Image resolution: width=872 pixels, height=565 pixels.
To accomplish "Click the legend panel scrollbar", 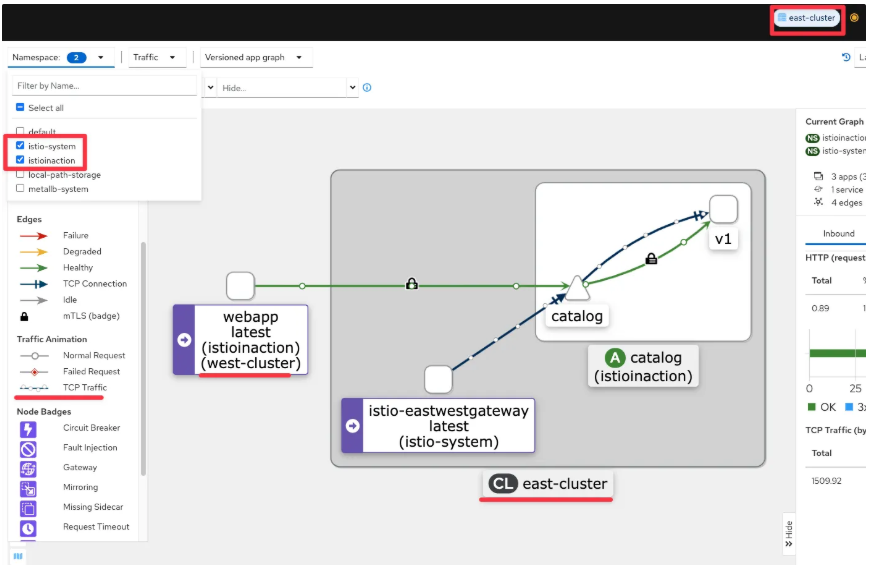I will pyautogui.click(x=143, y=359).
